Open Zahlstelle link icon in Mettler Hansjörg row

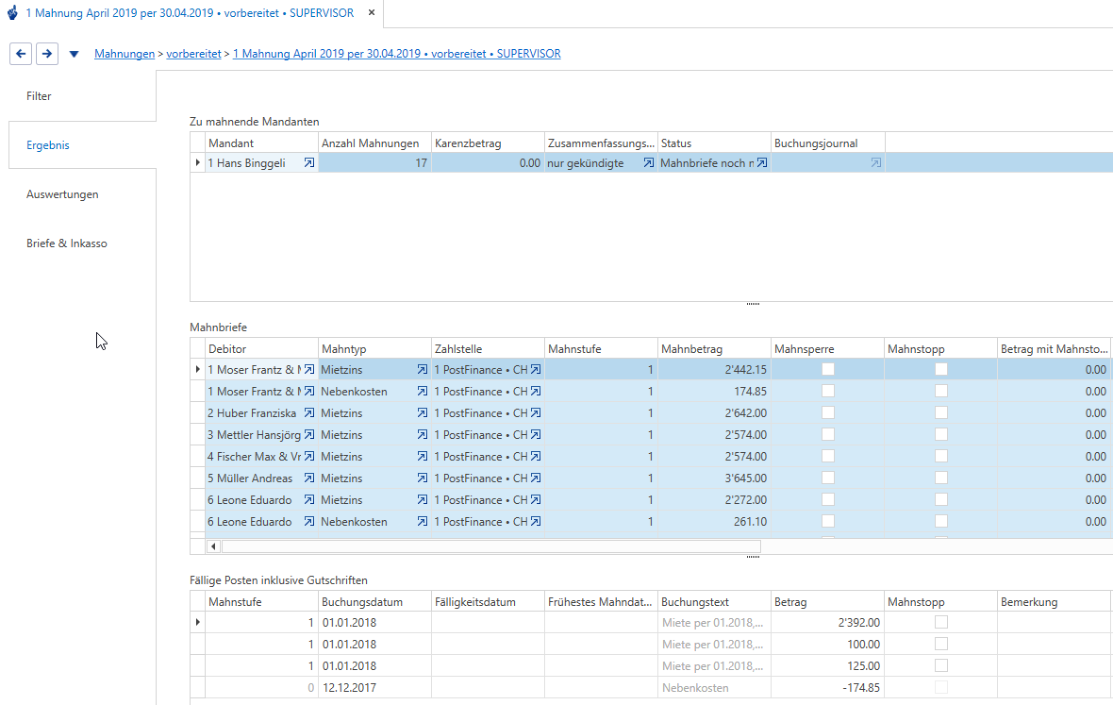pyautogui.click(x=536, y=435)
